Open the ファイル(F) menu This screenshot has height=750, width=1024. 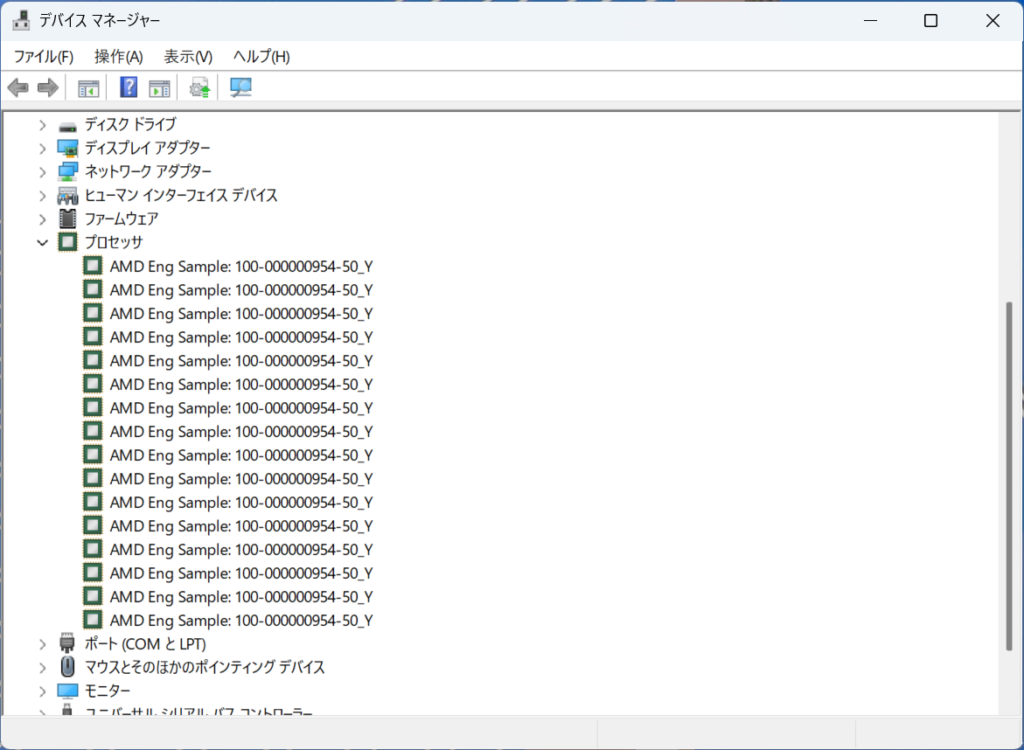[44, 57]
